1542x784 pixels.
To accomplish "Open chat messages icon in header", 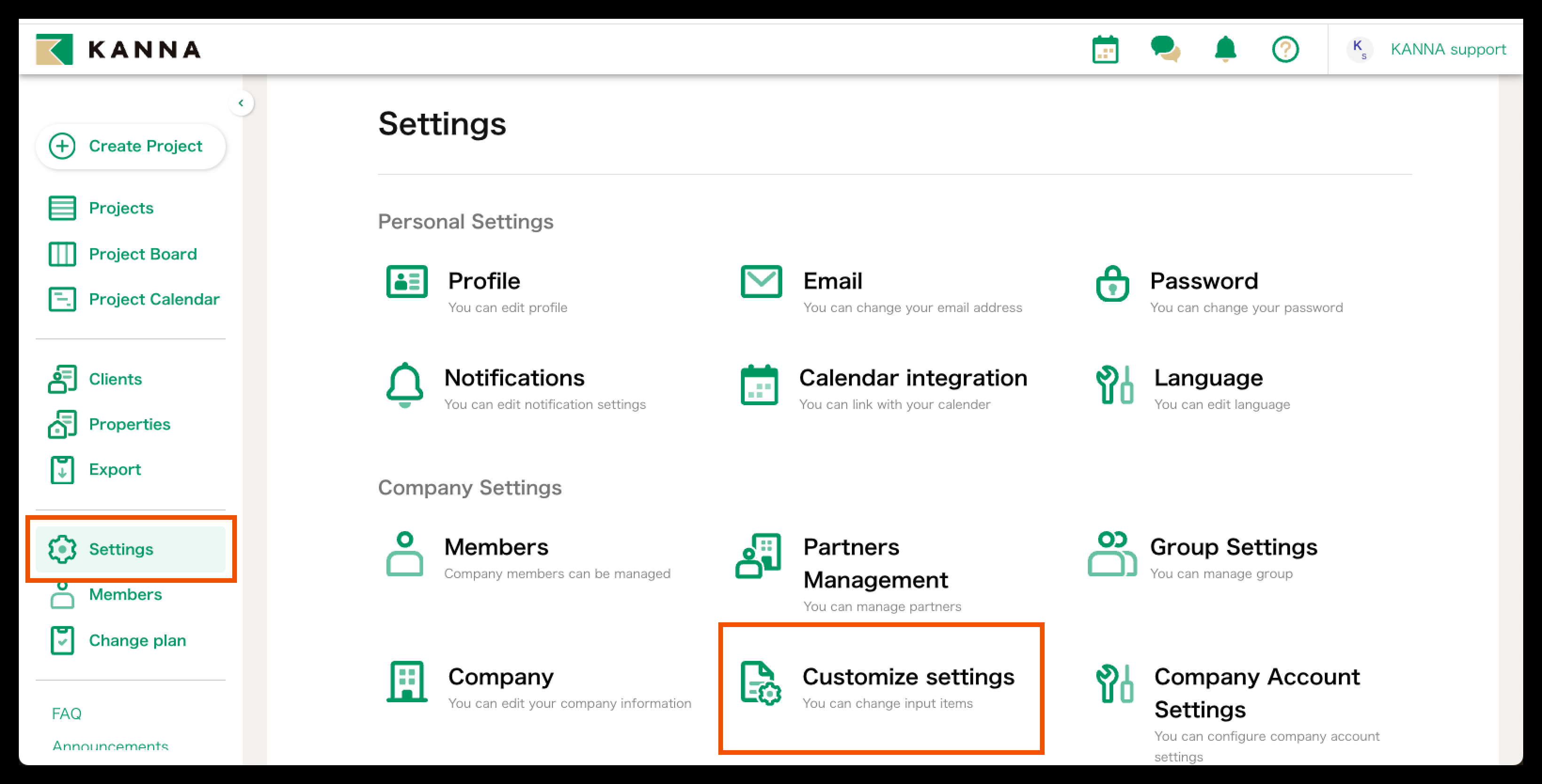I will point(1165,49).
